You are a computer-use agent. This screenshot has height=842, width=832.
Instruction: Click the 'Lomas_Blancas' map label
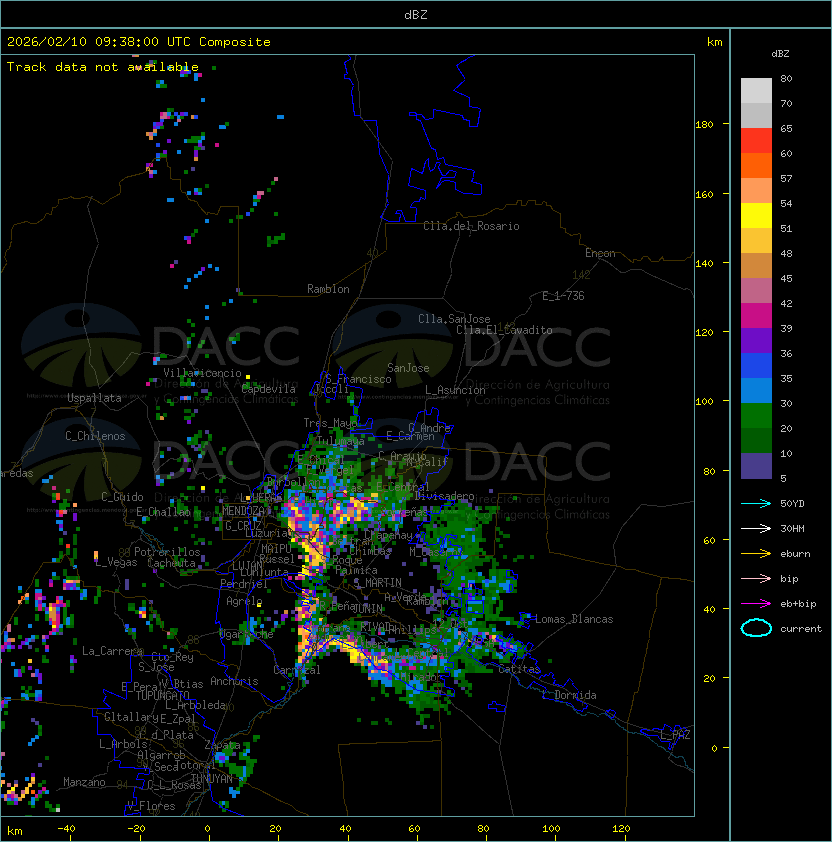pyautogui.click(x=574, y=619)
